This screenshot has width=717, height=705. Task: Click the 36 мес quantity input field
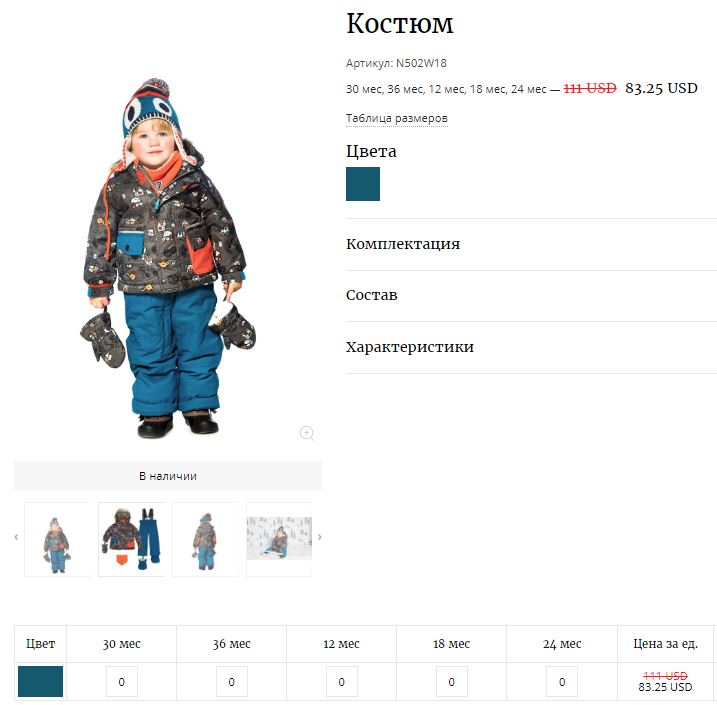pos(232,681)
